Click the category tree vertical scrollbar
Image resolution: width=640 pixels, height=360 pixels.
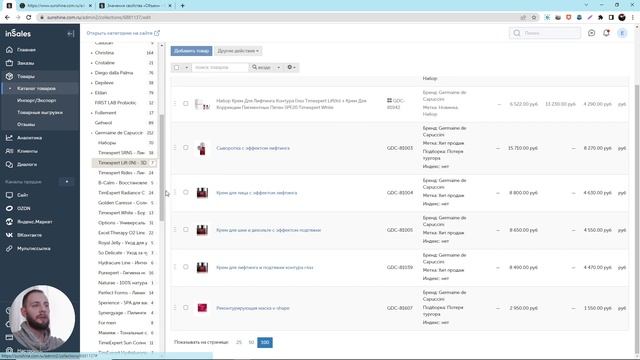point(162,167)
